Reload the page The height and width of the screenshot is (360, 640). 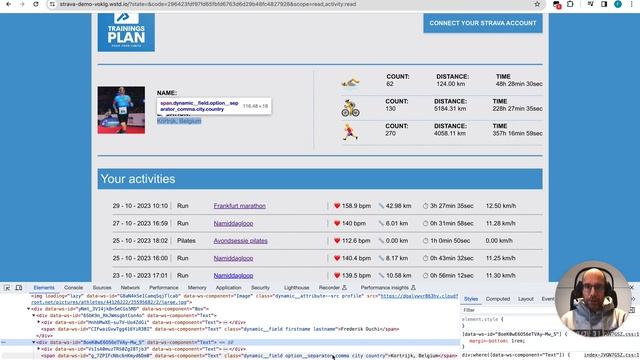(x=36, y=4)
